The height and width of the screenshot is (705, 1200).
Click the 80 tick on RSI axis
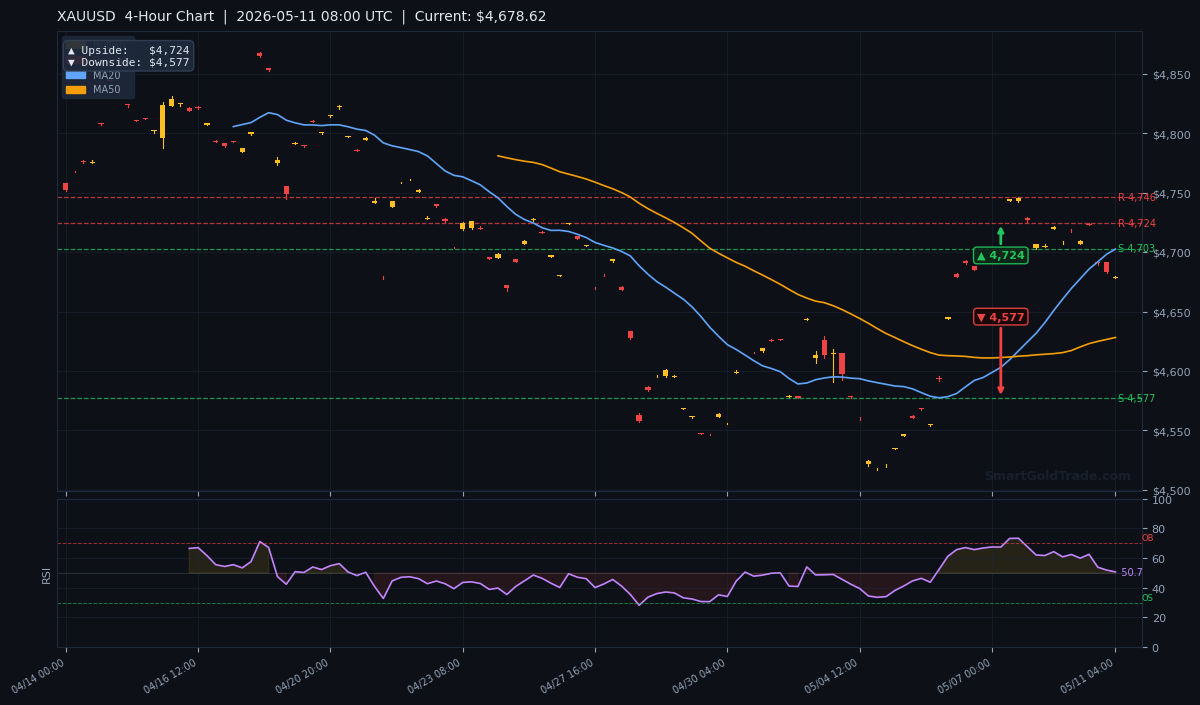(x=1159, y=530)
